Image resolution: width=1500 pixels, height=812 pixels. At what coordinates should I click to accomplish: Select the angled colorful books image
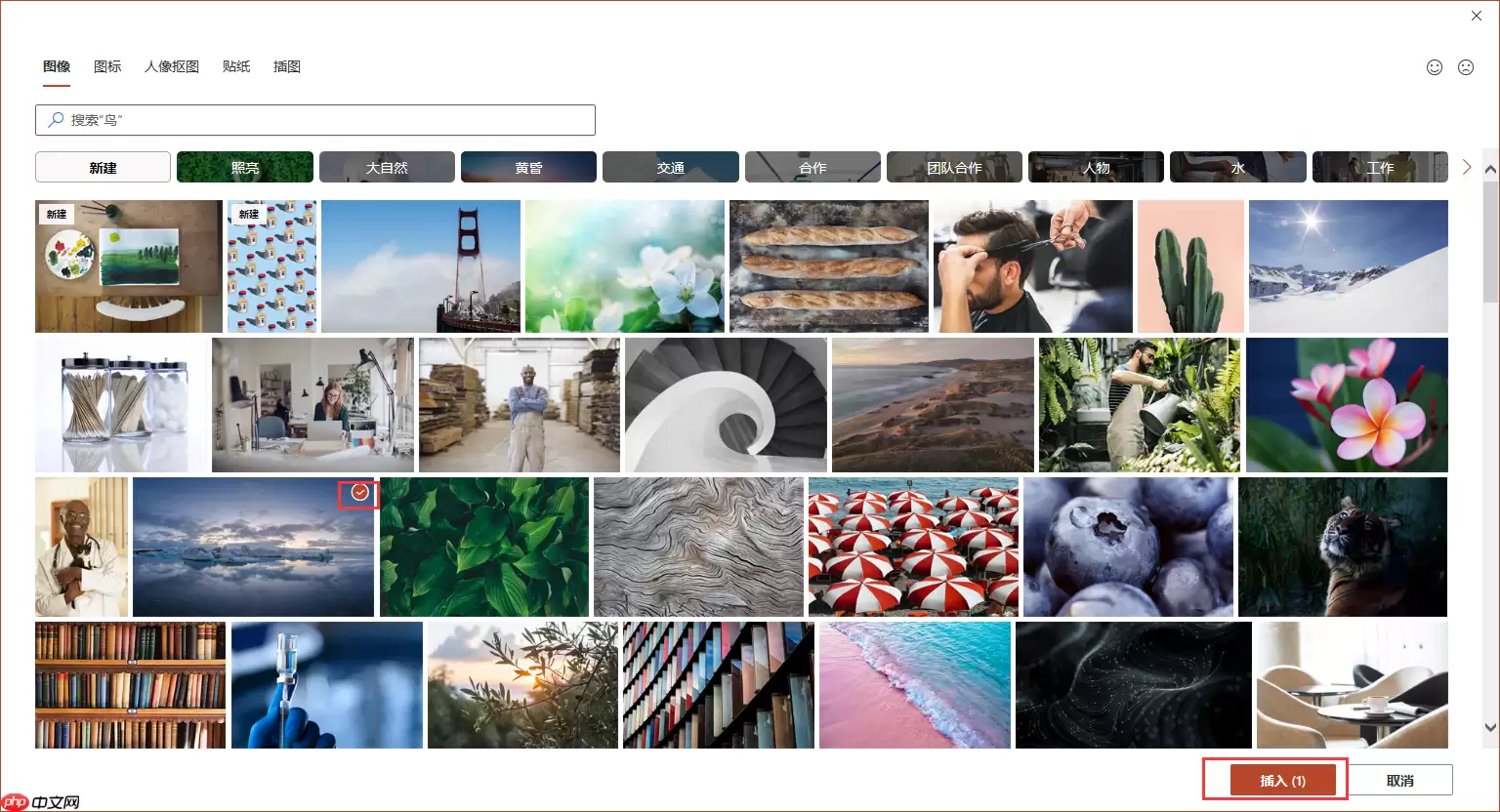pos(719,685)
